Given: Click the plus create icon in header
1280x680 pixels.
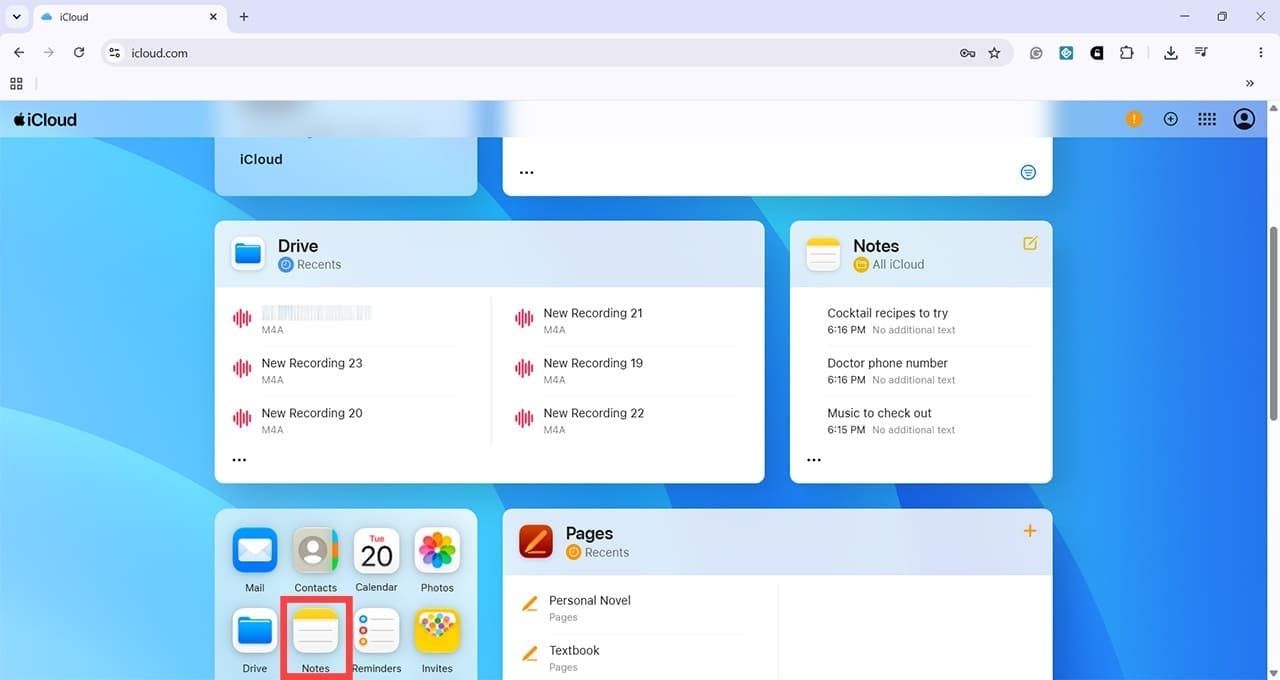Looking at the screenshot, I should 1171,119.
